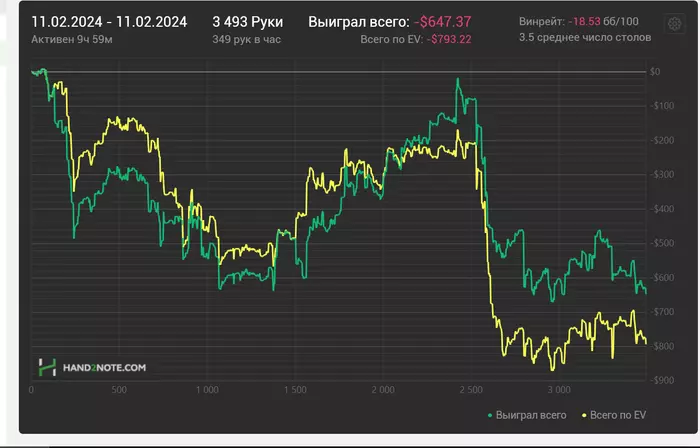This screenshot has width=700, height=448.
Task: Open the graph settings gear icon
Action: (x=674, y=23)
